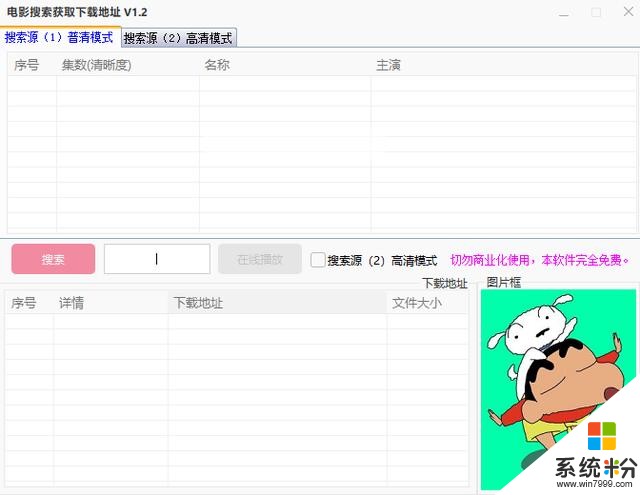Click the 主演 column header
This screenshot has height=495, width=640.
[503, 65]
